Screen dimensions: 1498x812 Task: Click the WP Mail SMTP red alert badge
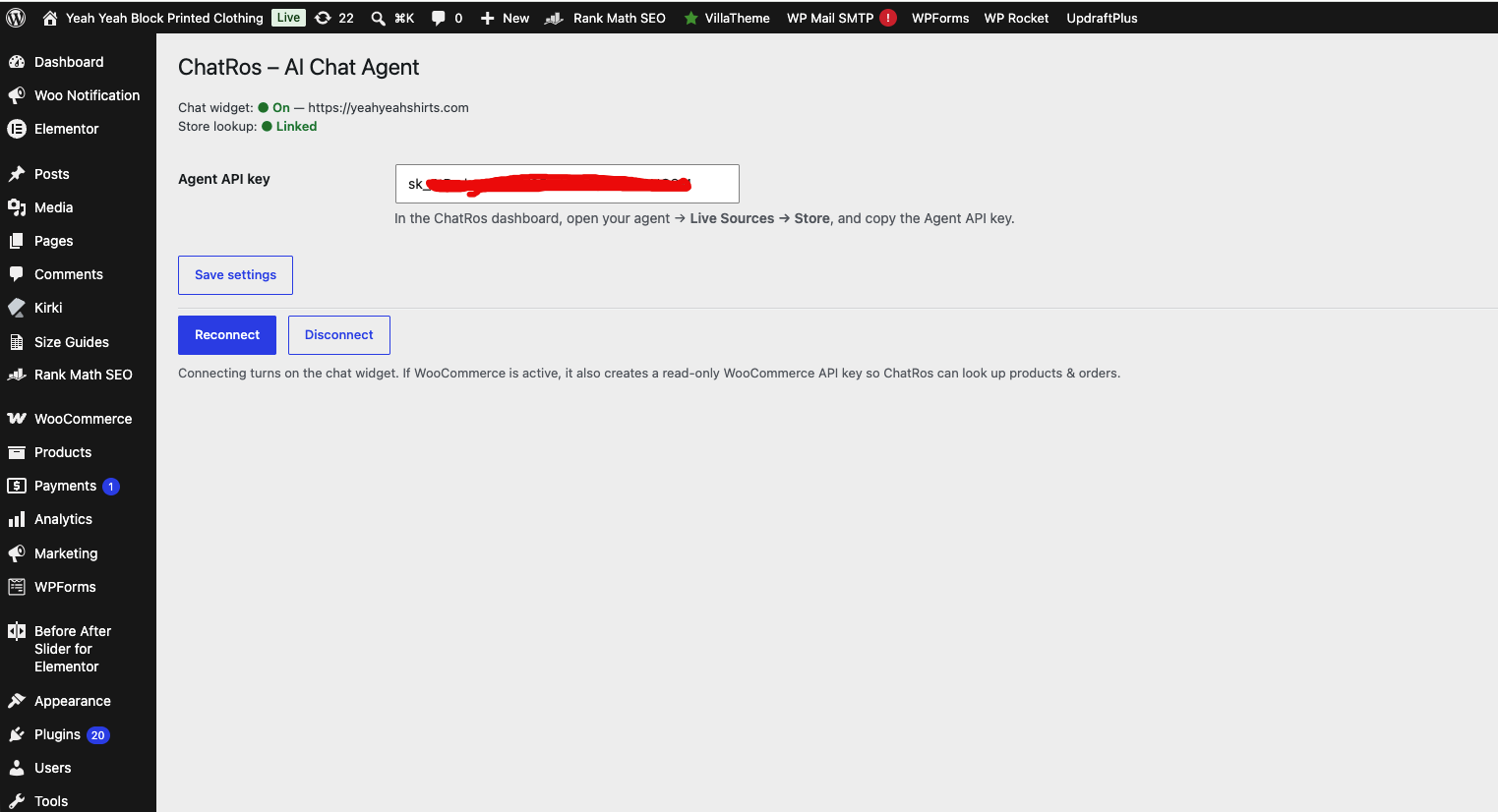[x=888, y=18]
